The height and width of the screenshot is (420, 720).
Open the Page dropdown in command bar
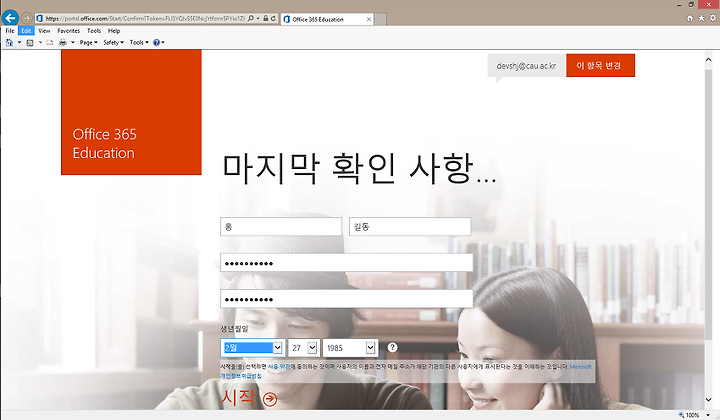click(88, 42)
